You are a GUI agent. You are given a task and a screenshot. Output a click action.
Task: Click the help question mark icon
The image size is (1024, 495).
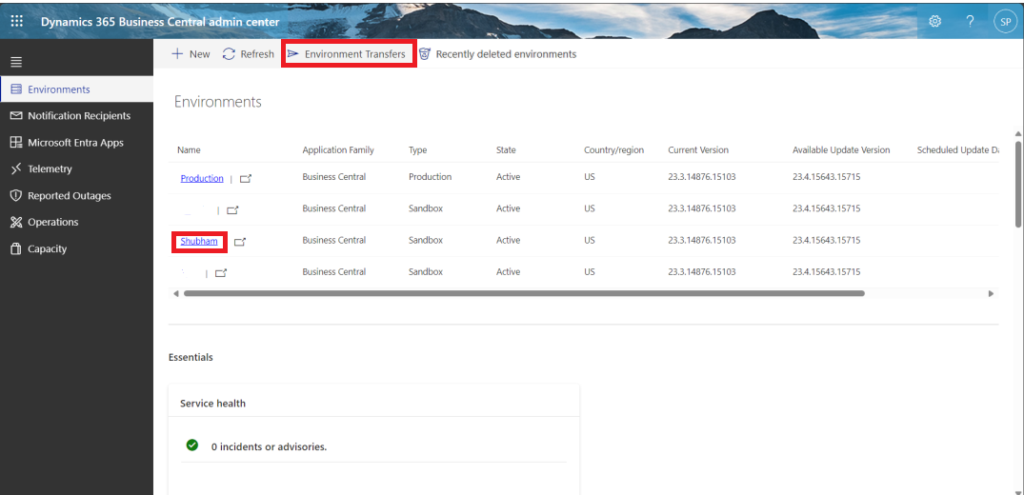pyautogui.click(x=970, y=22)
